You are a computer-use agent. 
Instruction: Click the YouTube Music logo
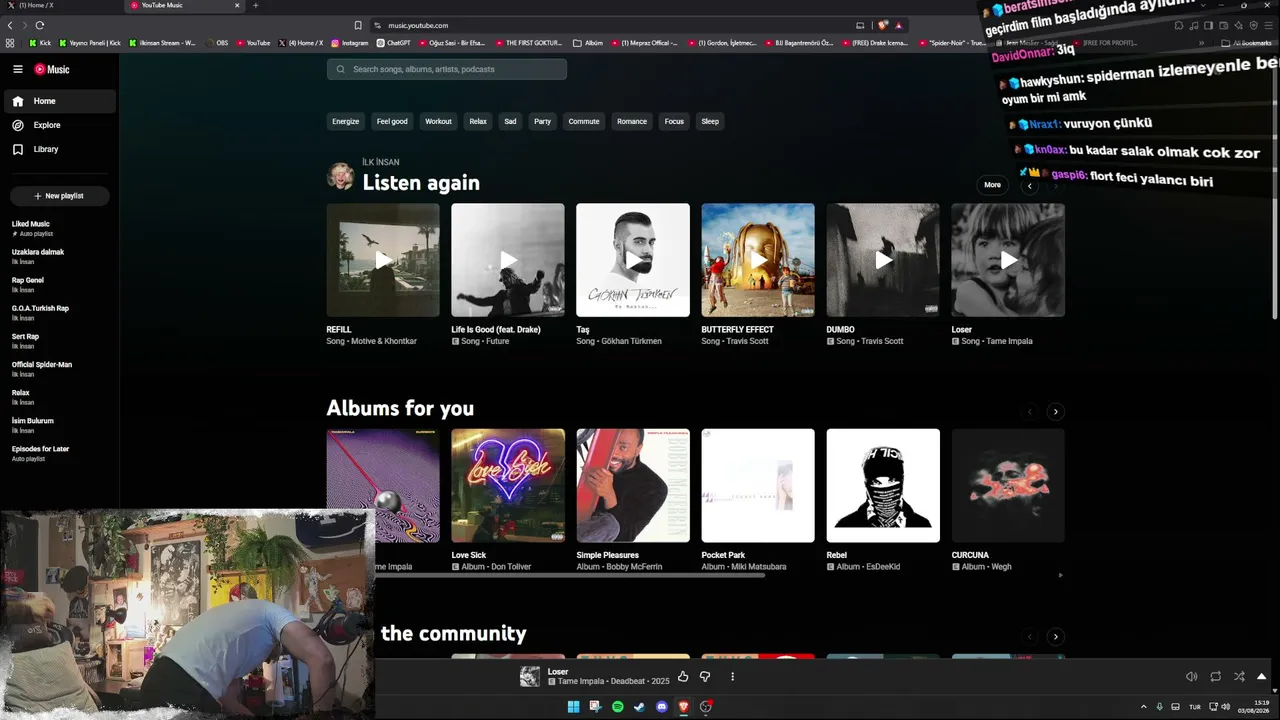coord(52,69)
